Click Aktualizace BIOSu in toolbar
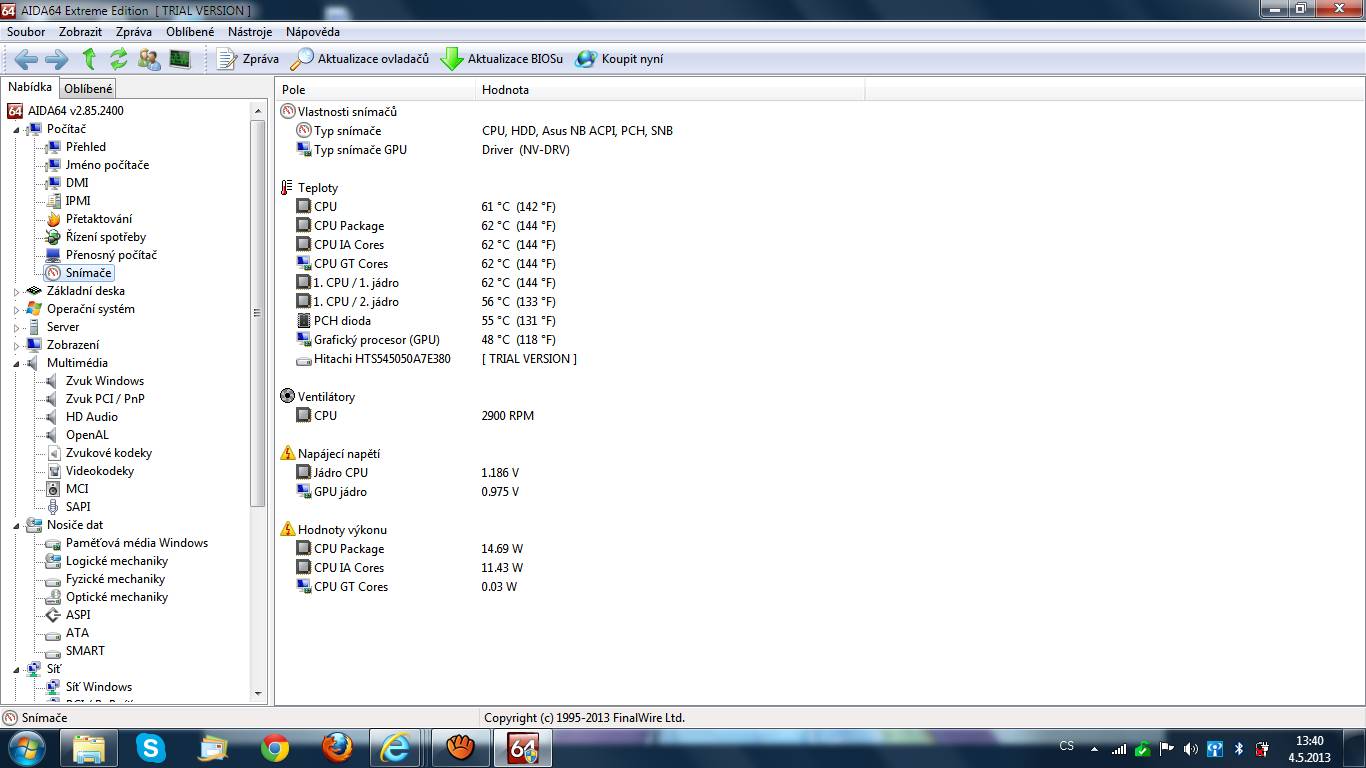The image size is (1366, 768). point(501,59)
